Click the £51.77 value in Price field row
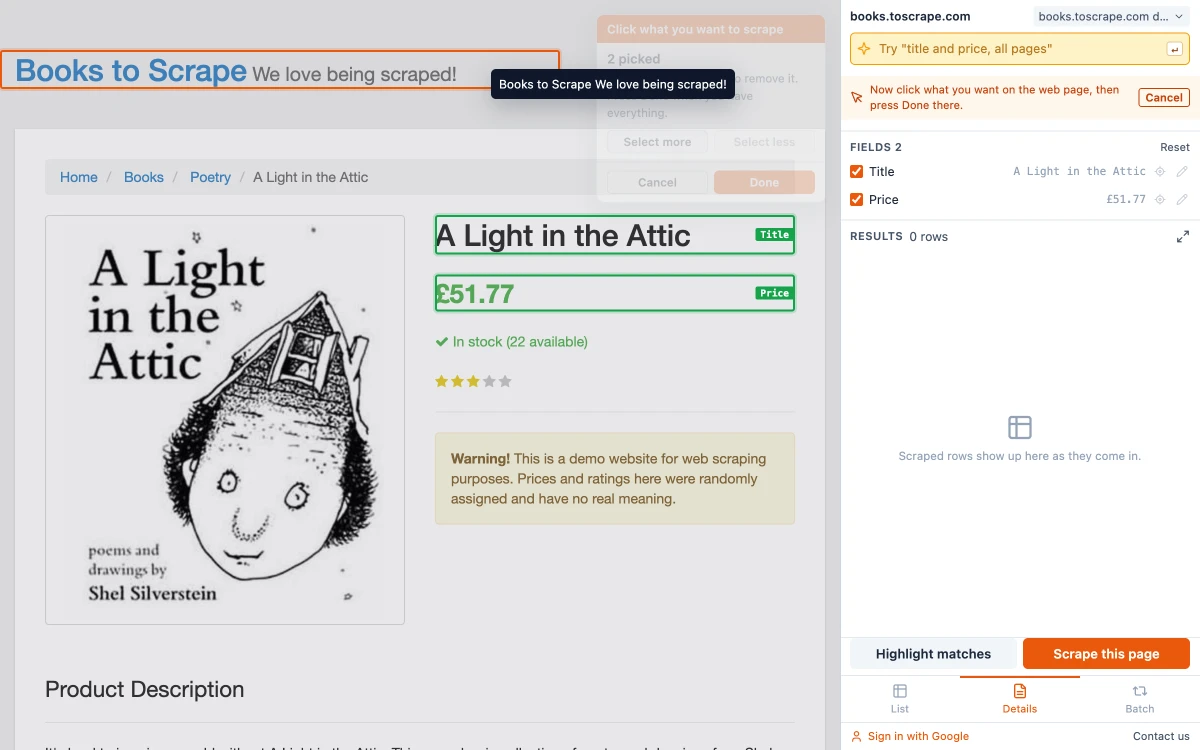Screen dimensions: 1200x750 (x=1126, y=200)
